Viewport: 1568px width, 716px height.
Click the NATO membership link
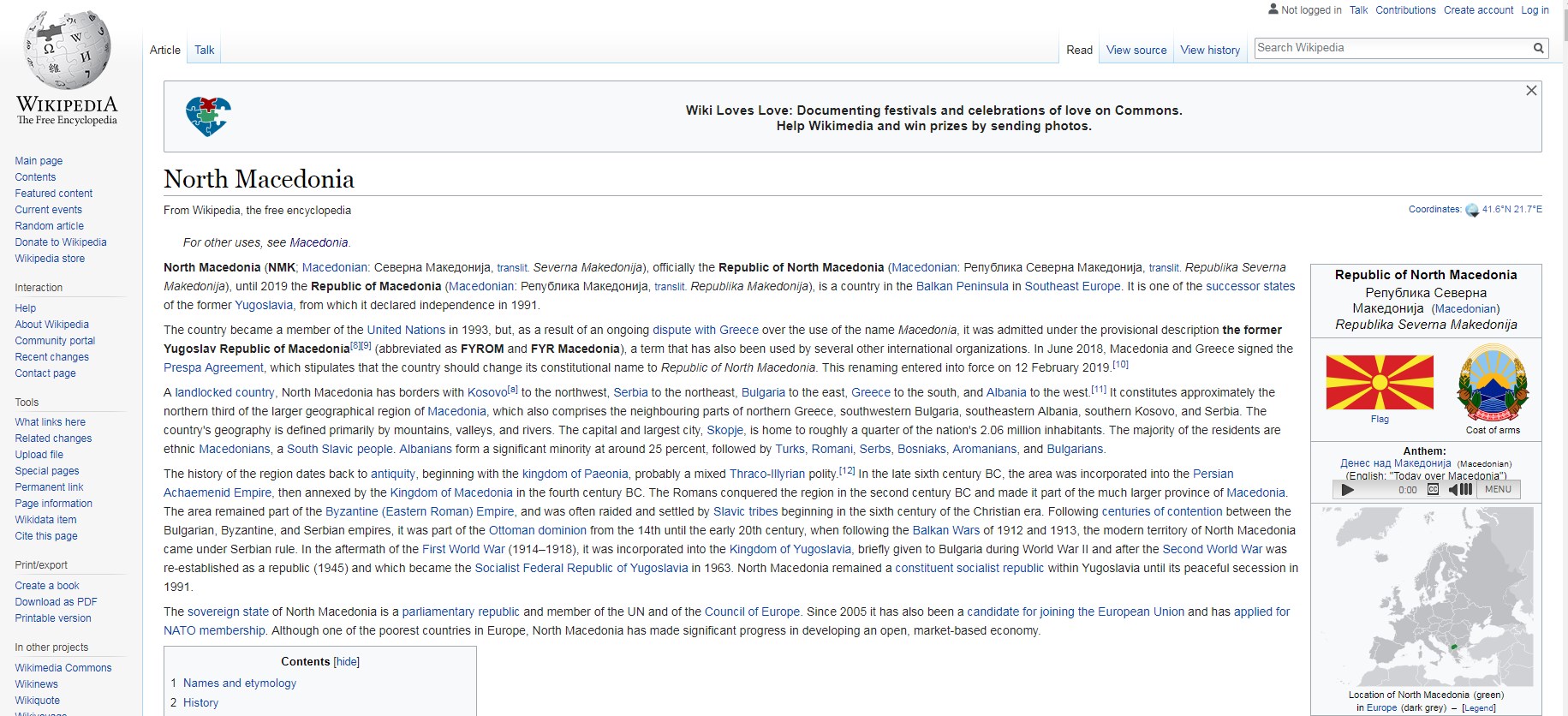pyautogui.click(x=214, y=630)
